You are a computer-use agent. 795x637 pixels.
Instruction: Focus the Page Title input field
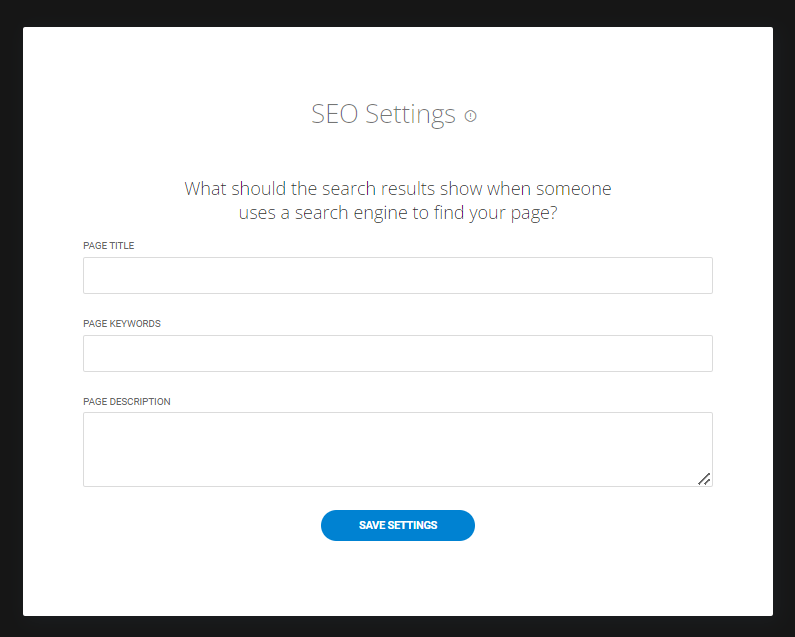click(x=398, y=275)
